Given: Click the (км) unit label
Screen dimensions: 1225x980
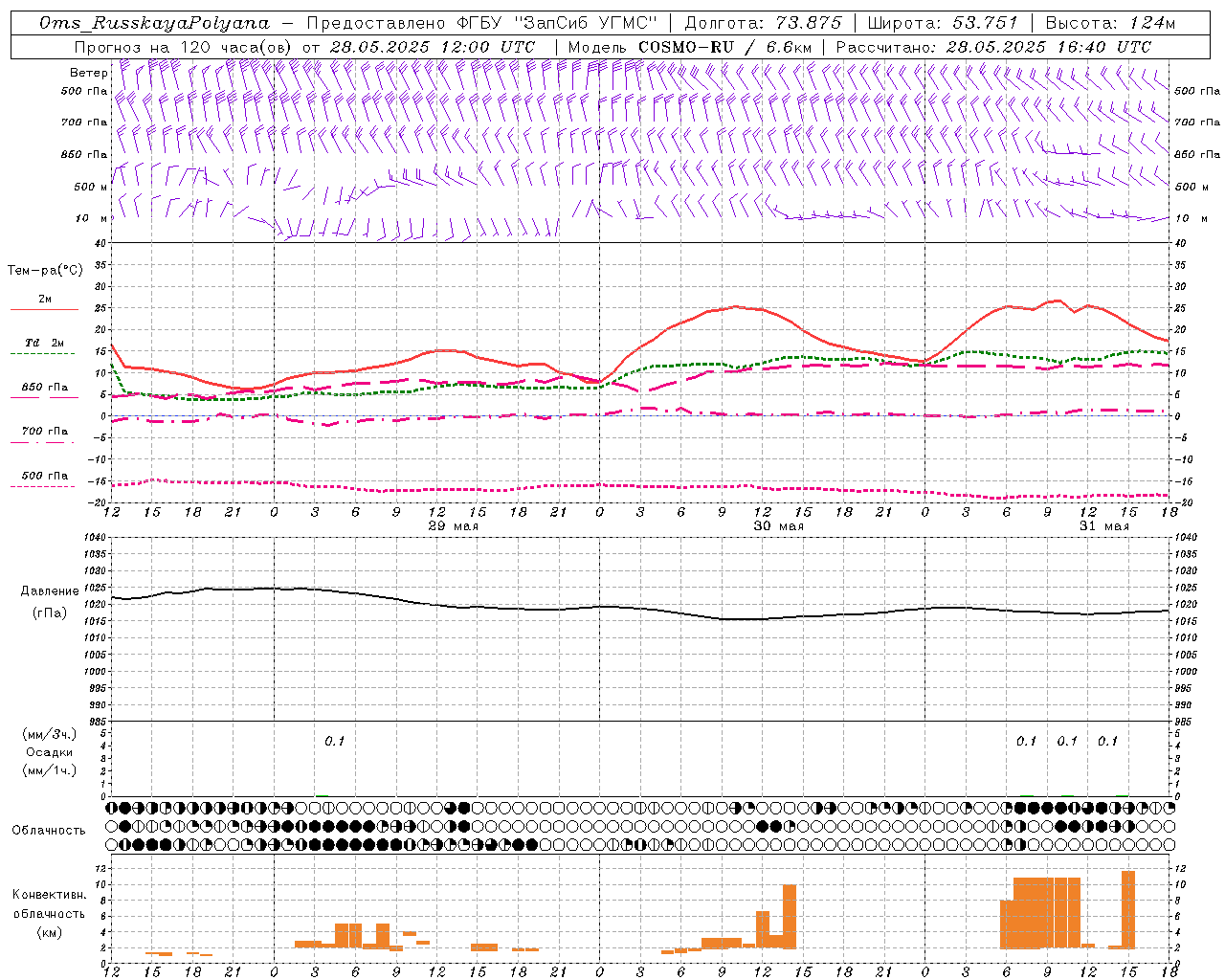Looking at the screenshot, I should [49, 932].
